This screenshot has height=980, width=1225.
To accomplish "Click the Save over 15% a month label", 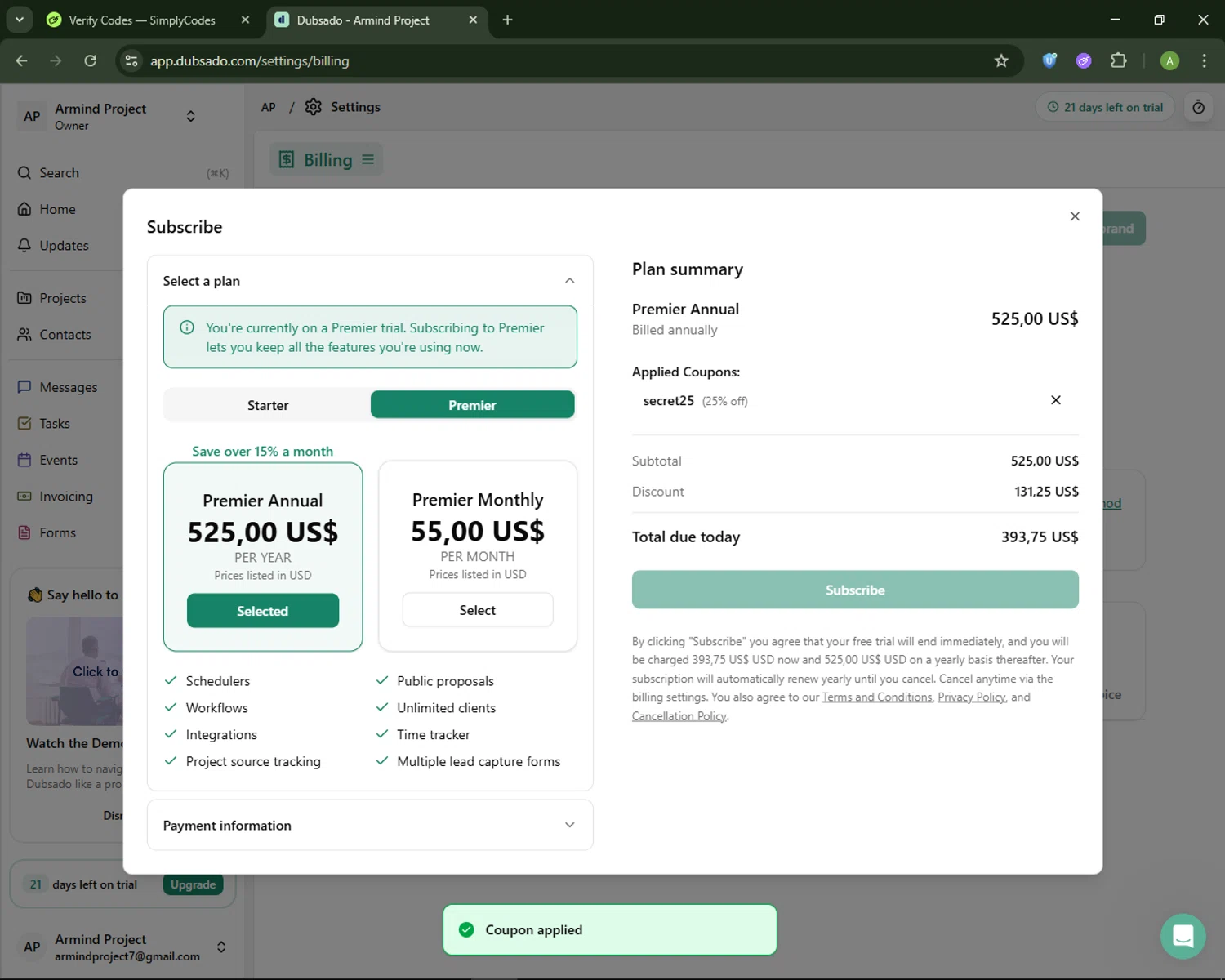I will (x=263, y=452).
